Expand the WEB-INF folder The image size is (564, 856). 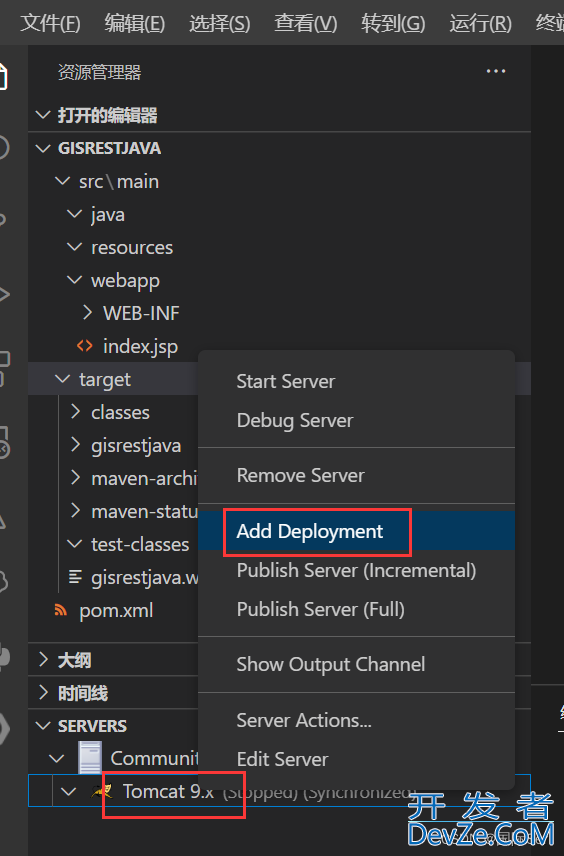click(87, 313)
